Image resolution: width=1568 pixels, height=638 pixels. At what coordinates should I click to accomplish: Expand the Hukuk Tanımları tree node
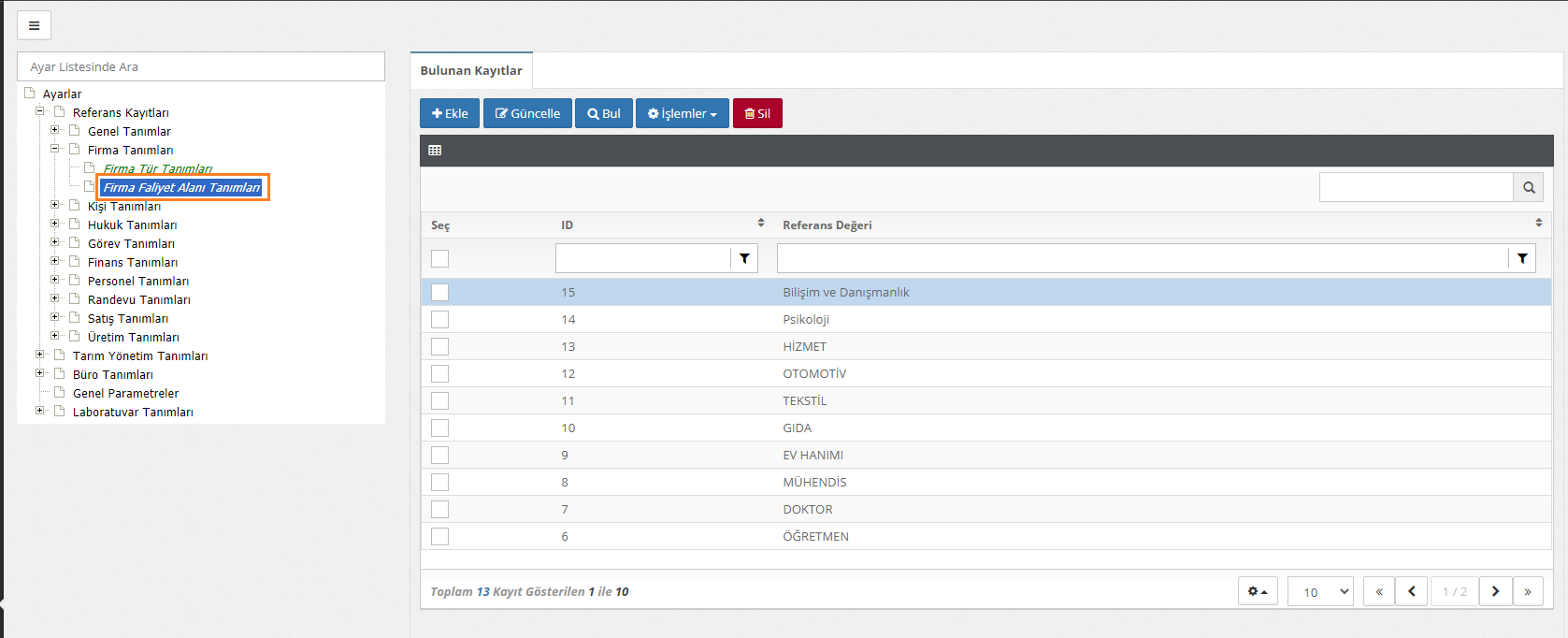(x=55, y=224)
